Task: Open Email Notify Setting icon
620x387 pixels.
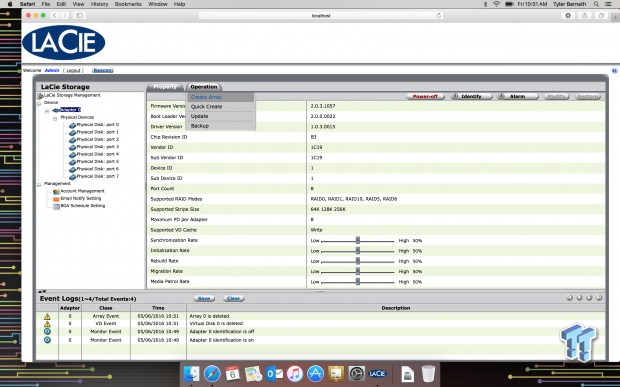Action: 56,199
